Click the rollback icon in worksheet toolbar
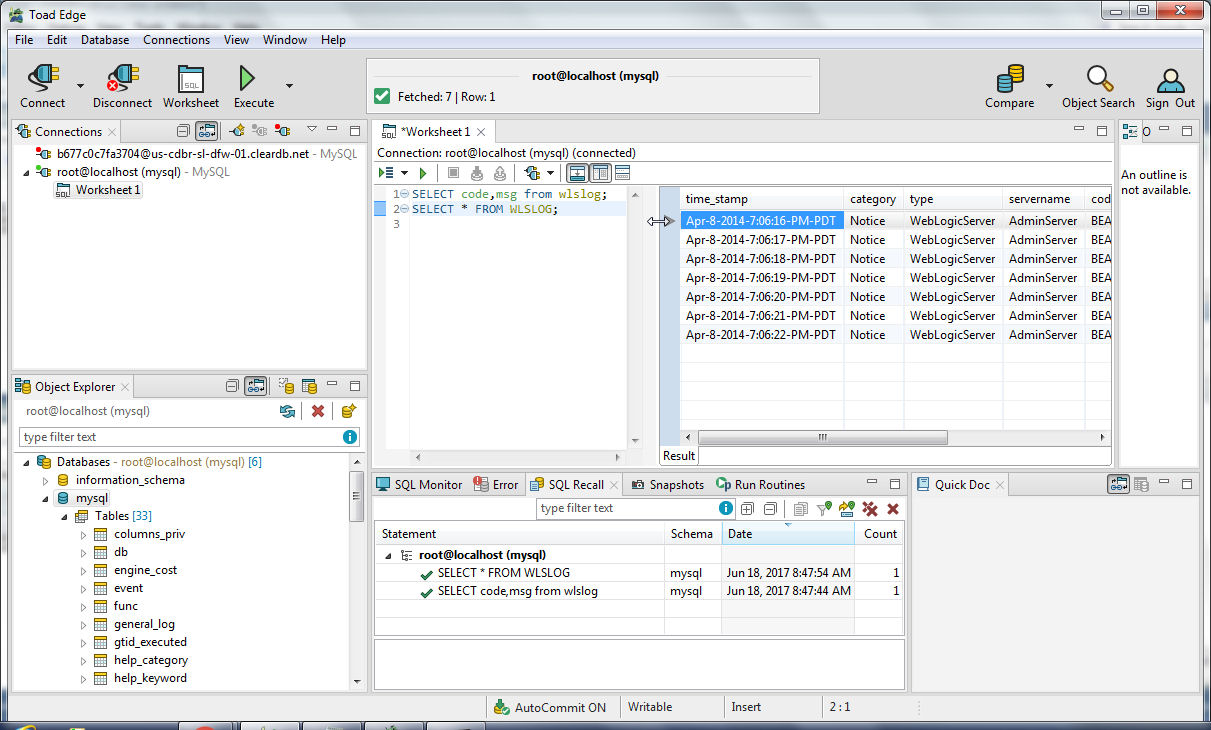The height and width of the screenshot is (730, 1211). [499, 173]
